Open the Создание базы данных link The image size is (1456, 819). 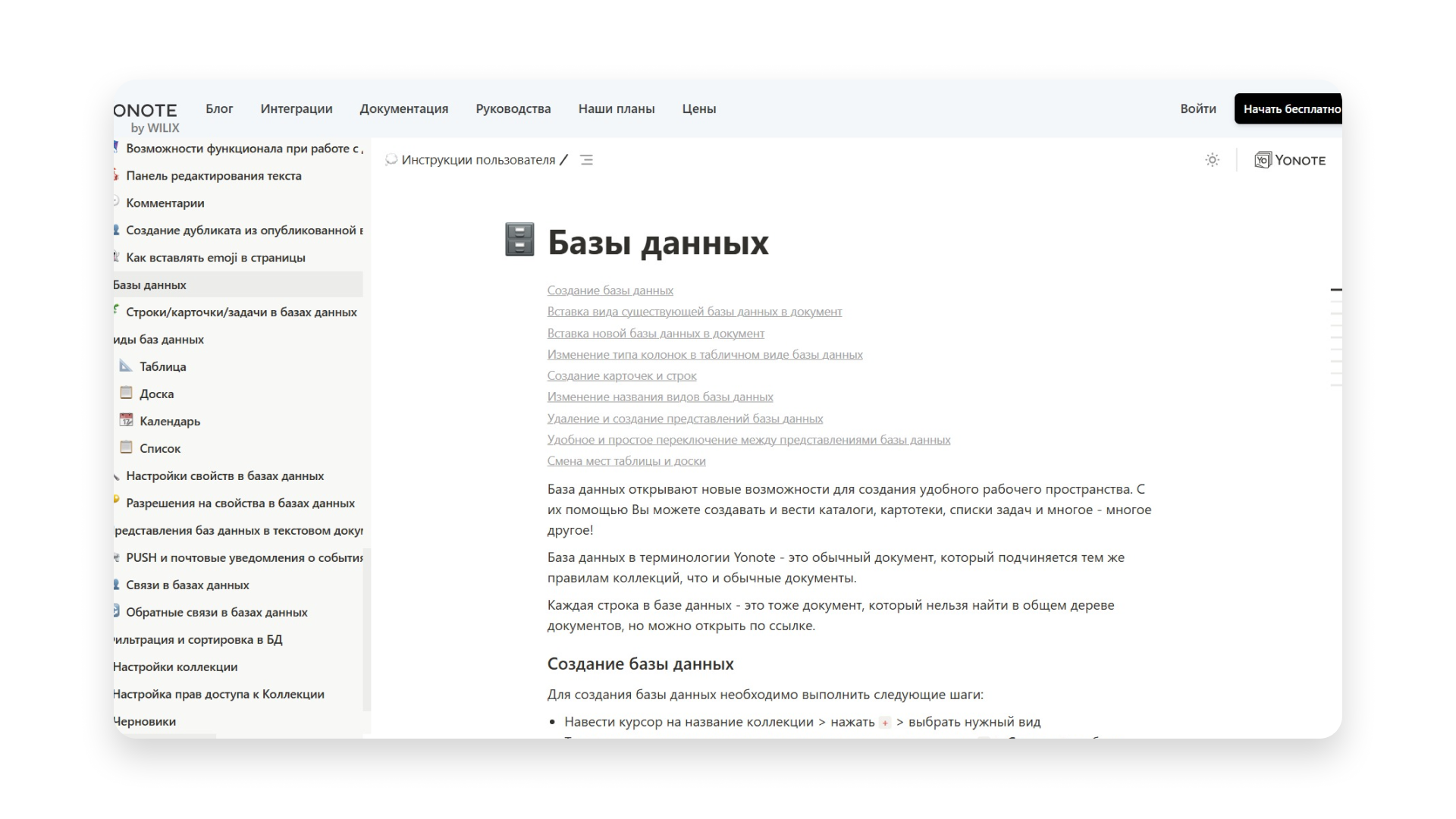(x=609, y=290)
